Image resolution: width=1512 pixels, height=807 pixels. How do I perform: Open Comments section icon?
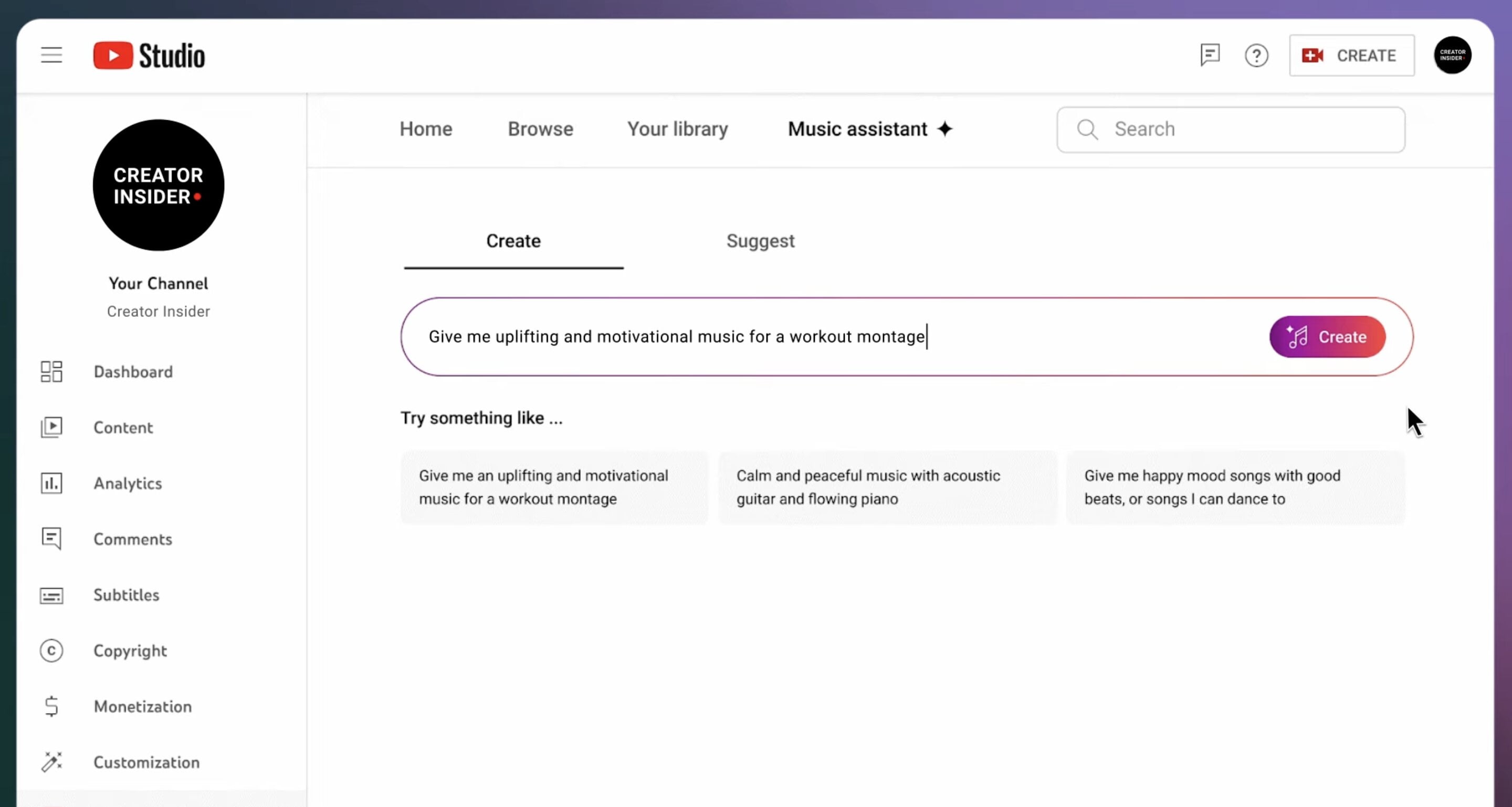coord(51,538)
